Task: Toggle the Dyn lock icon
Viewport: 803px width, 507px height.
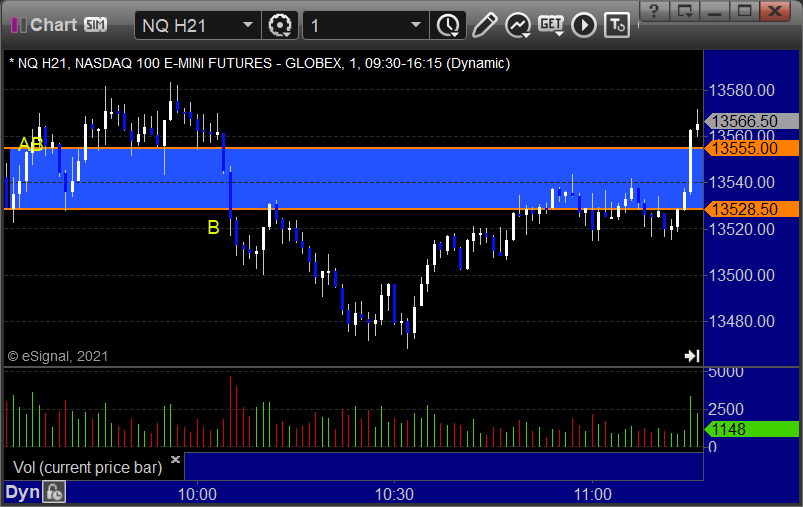Action: pos(54,493)
